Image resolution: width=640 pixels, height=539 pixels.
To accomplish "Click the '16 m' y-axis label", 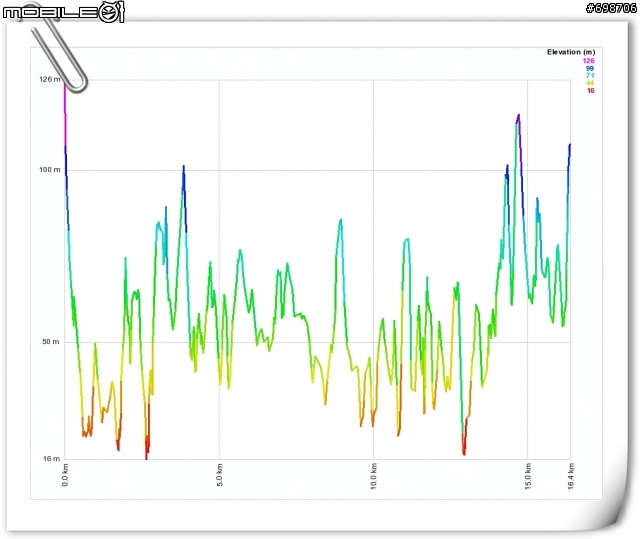I will (51, 459).
